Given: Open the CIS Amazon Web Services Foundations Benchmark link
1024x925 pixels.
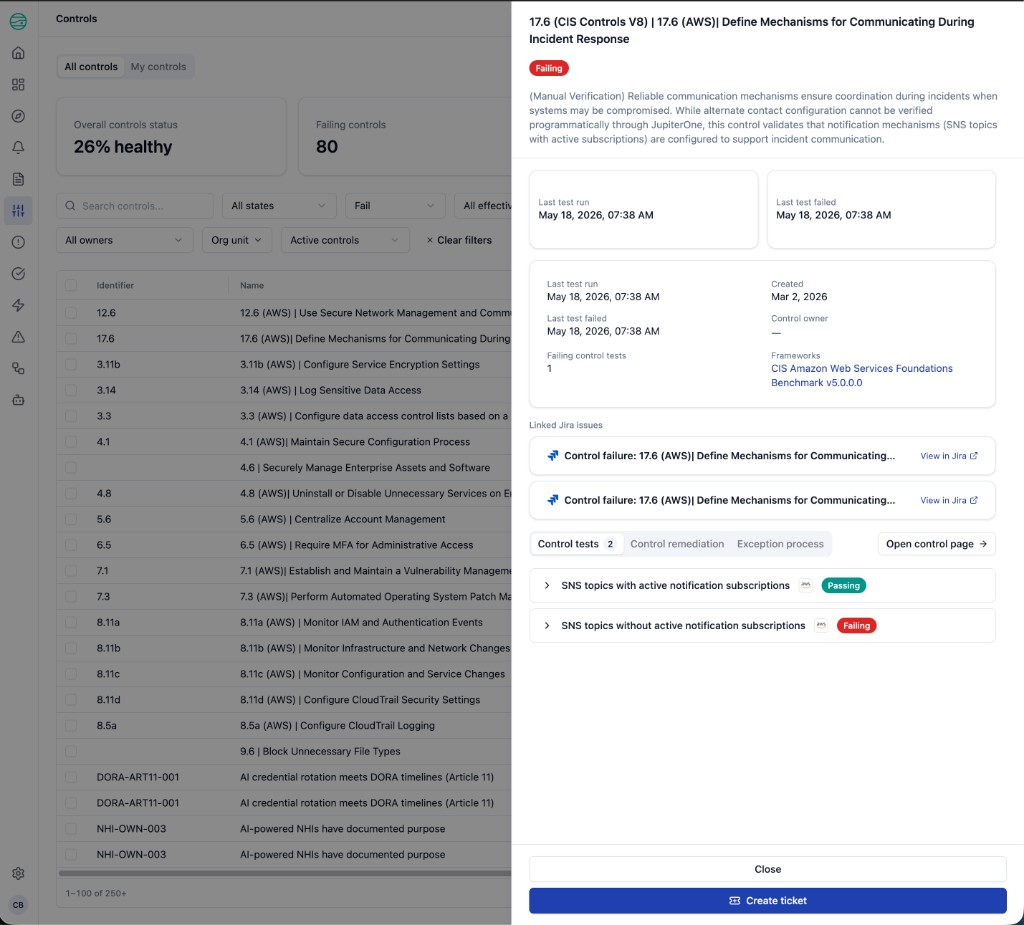Looking at the screenshot, I should pos(861,376).
